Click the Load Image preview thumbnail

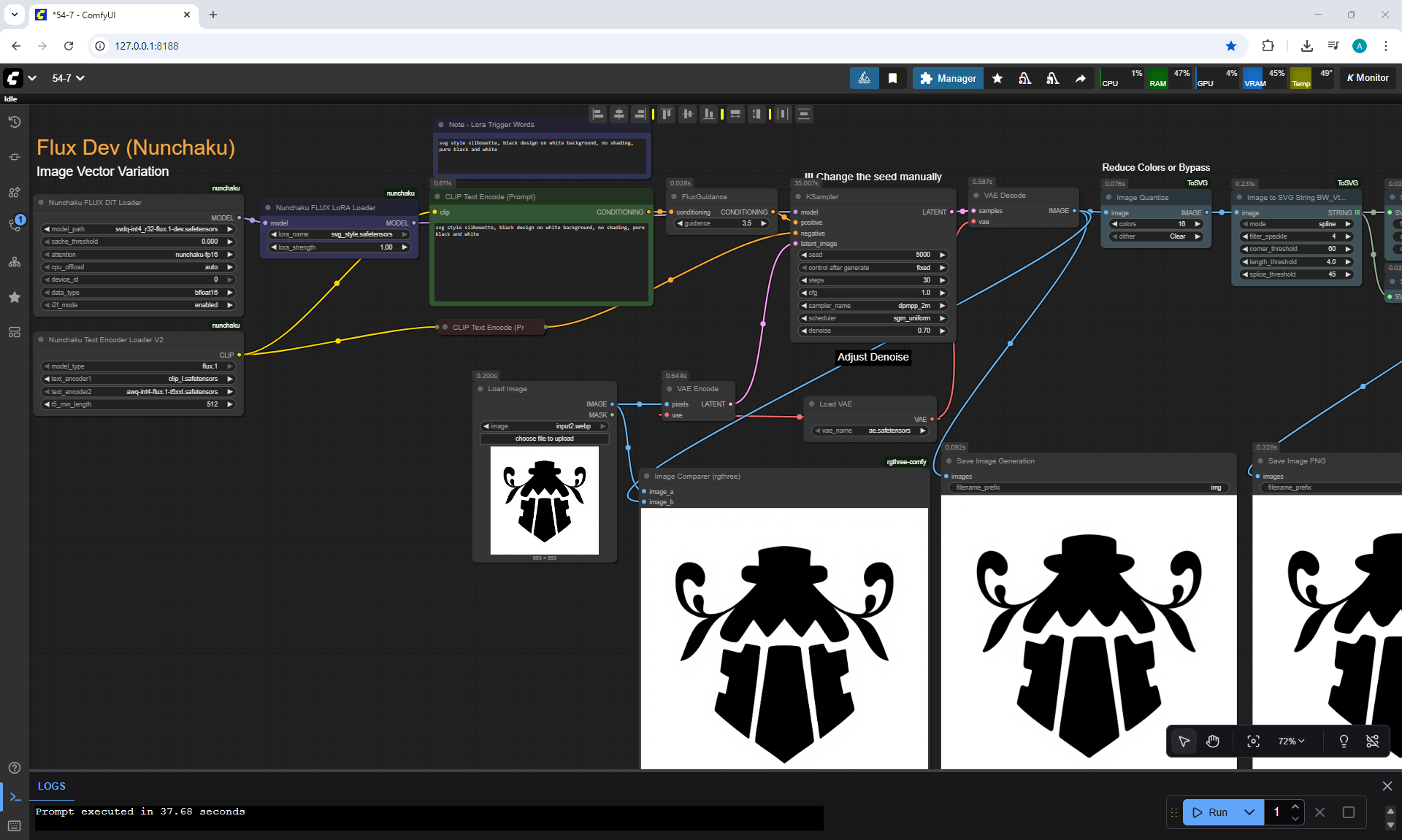coord(544,501)
